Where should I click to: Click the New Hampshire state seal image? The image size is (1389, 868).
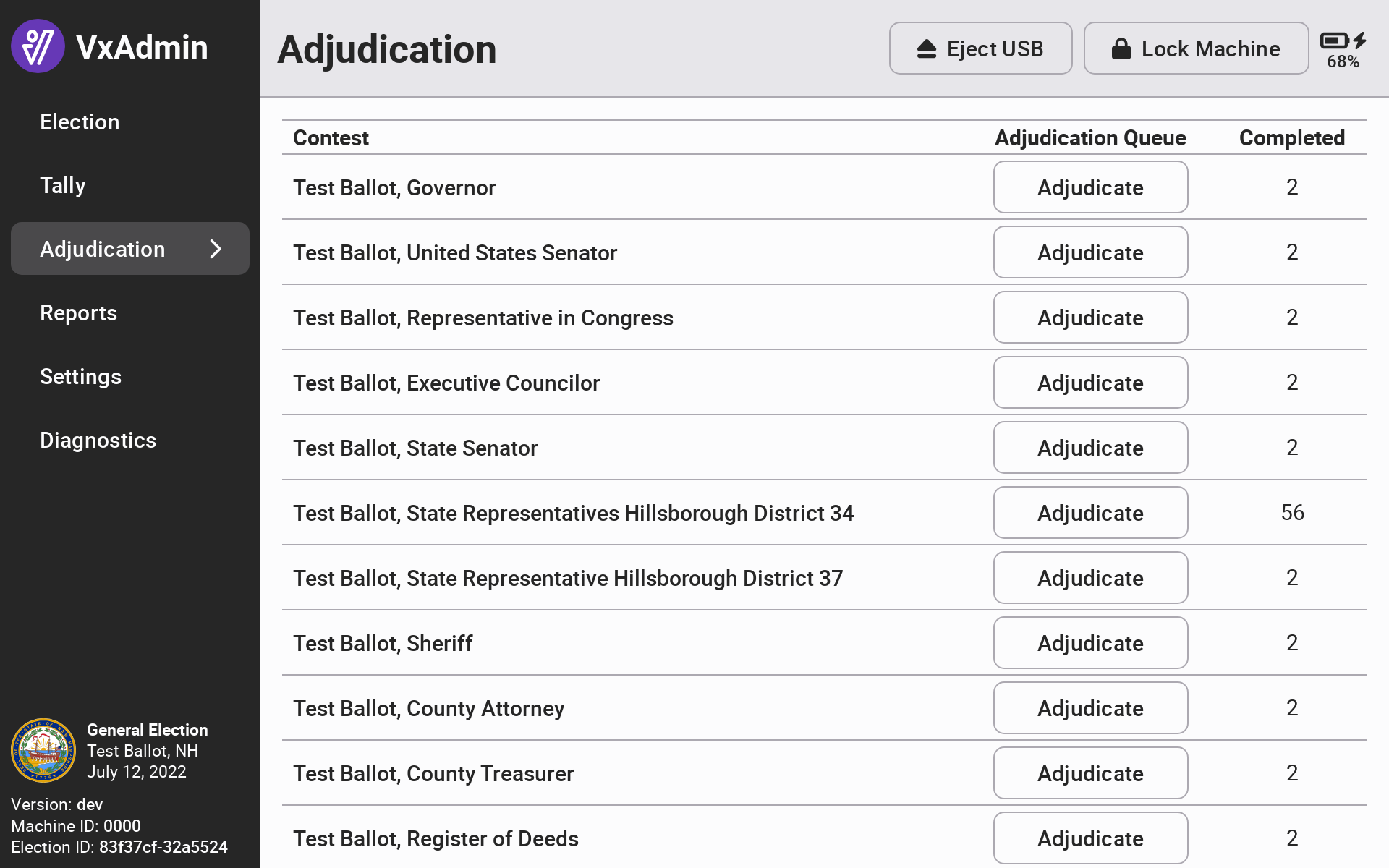click(43, 750)
